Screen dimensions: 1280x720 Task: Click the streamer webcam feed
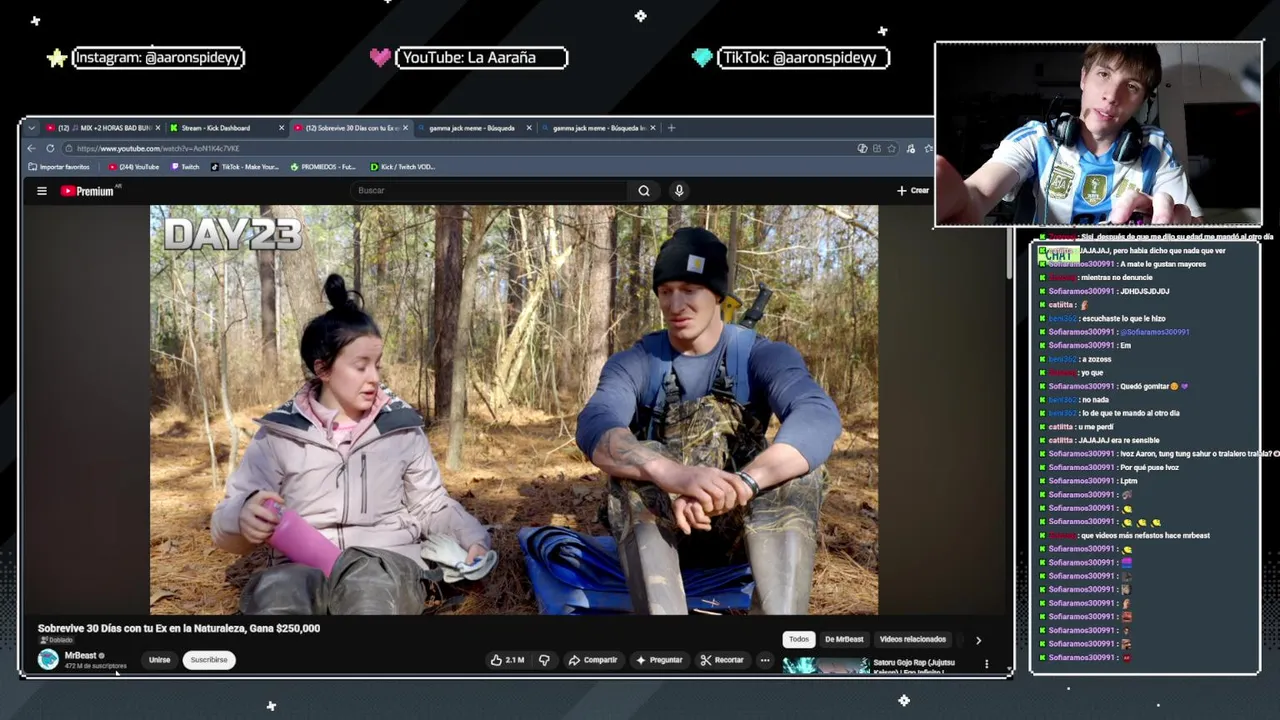1098,134
